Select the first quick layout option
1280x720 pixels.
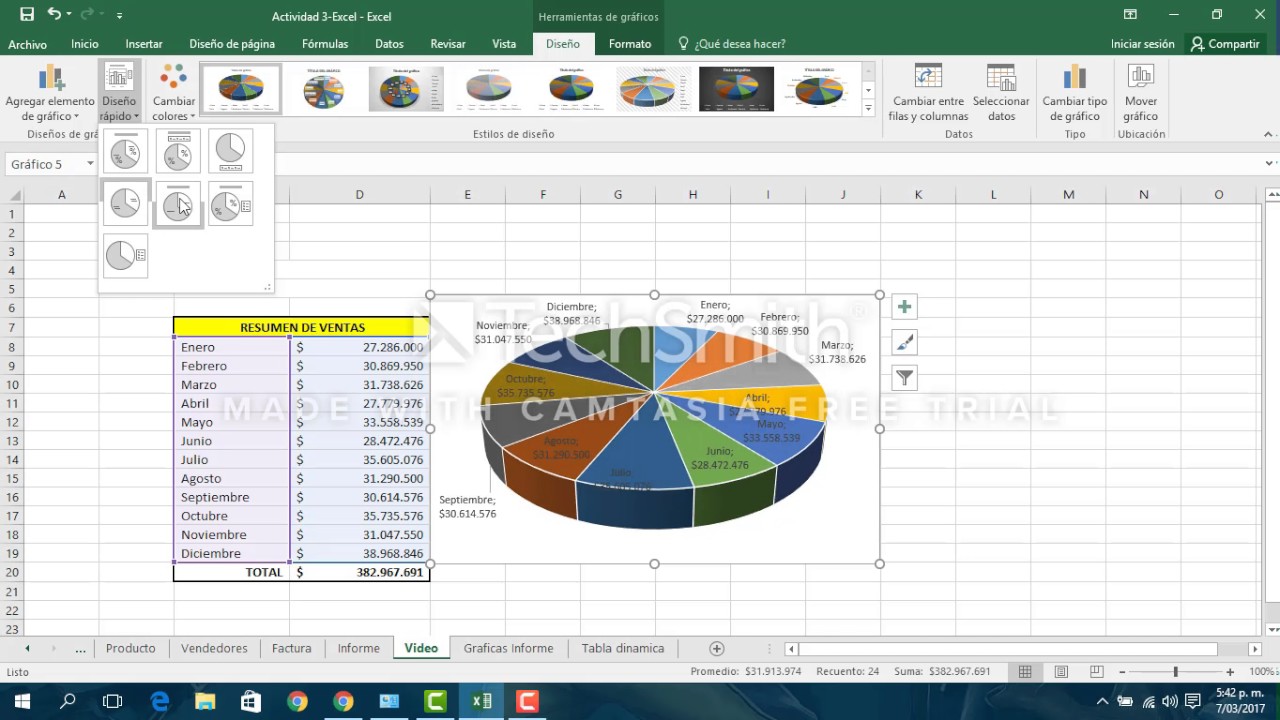pyautogui.click(x=125, y=151)
